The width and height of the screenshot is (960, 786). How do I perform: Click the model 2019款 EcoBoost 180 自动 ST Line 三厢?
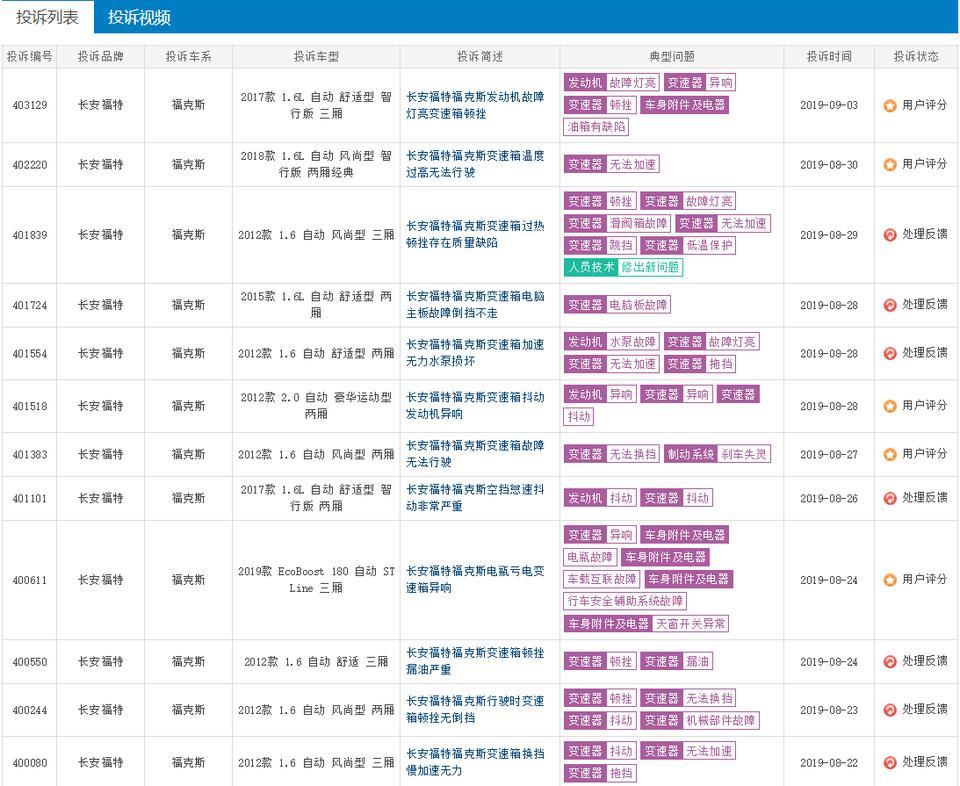[x=316, y=580]
